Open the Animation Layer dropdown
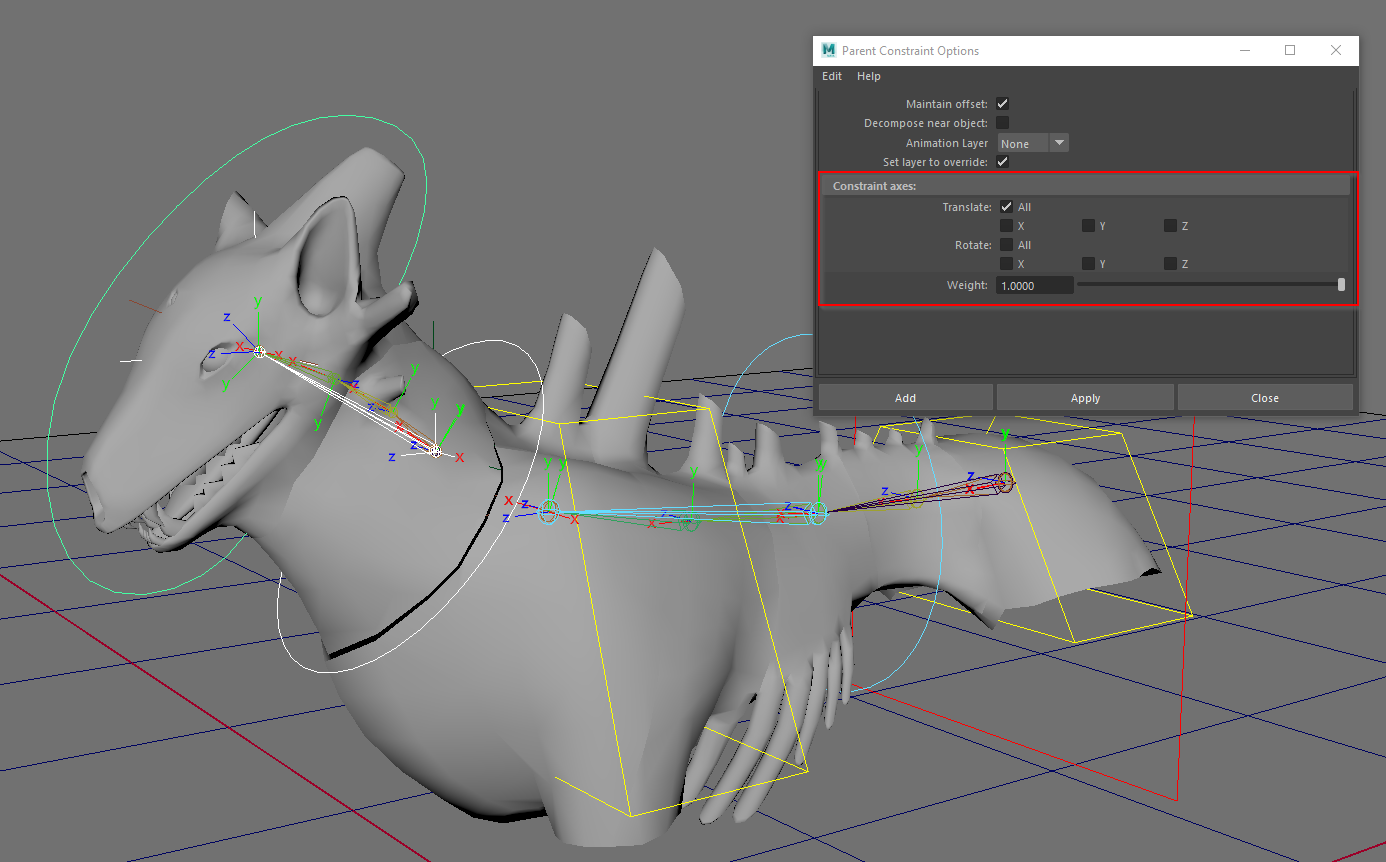1386x862 pixels. click(x=1033, y=143)
